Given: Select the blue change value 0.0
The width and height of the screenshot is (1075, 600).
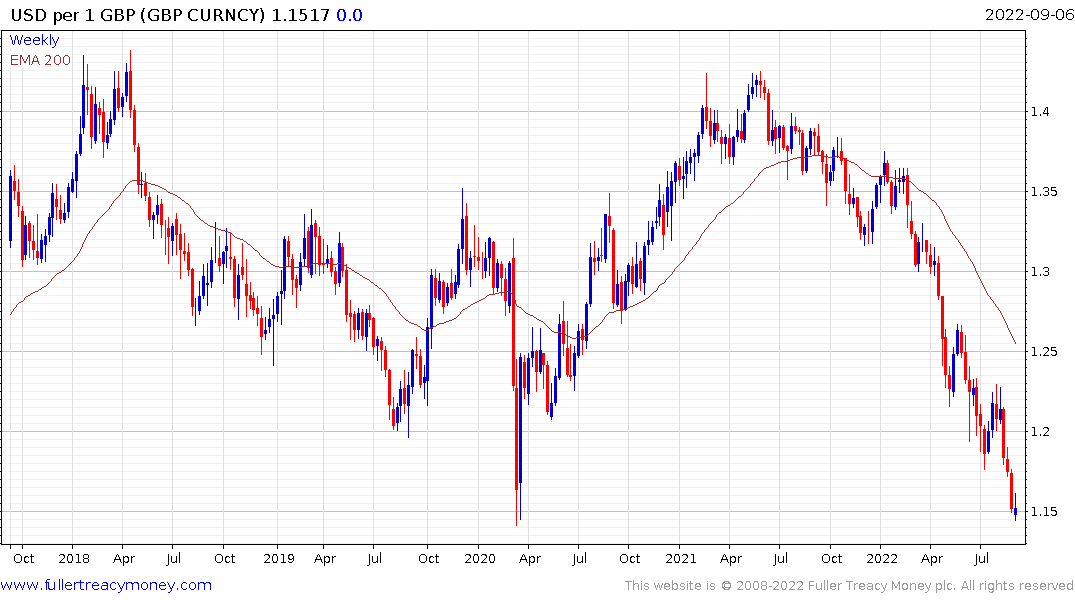Looking at the screenshot, I should click(350, 15).
